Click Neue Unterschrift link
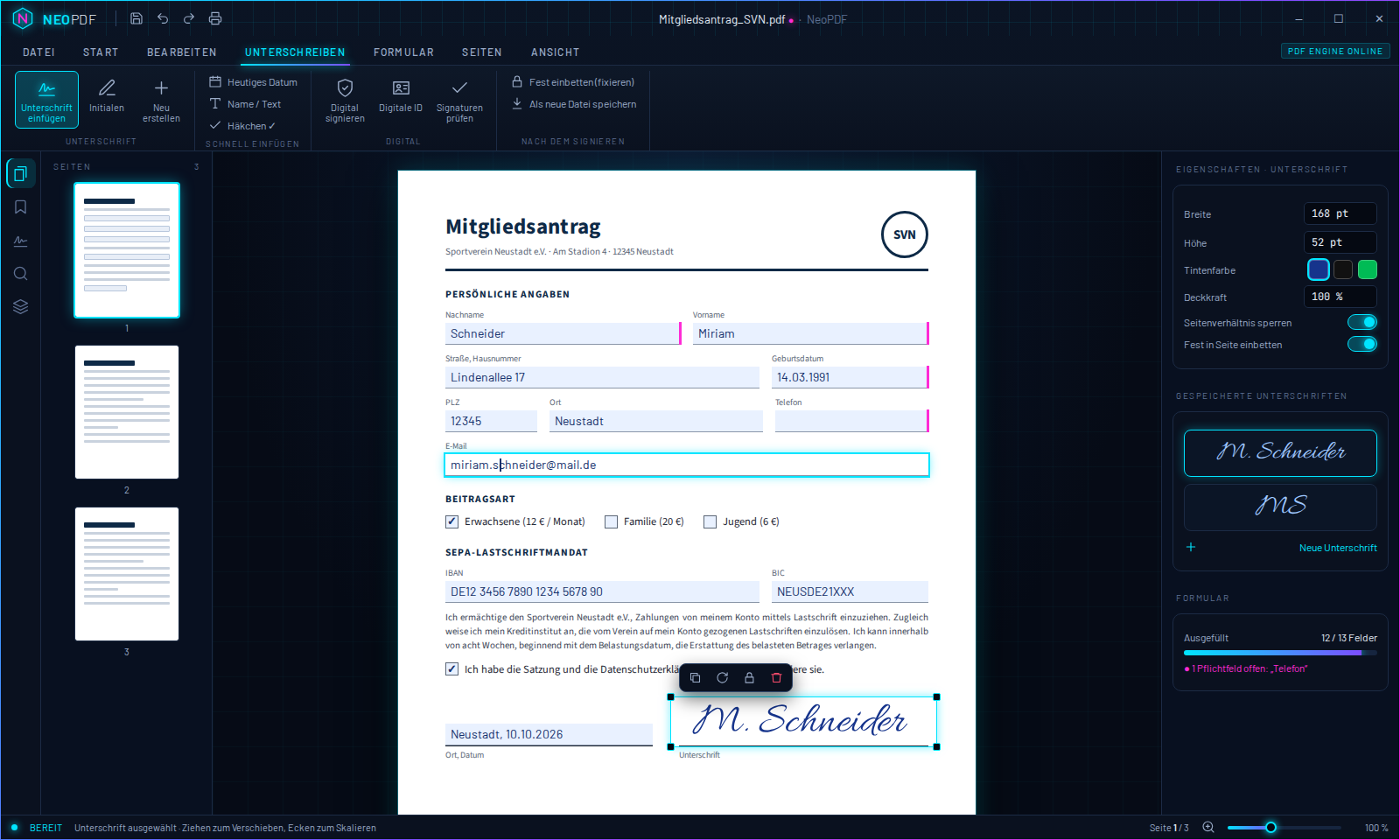1400x840 pixels. [1338, 548]
